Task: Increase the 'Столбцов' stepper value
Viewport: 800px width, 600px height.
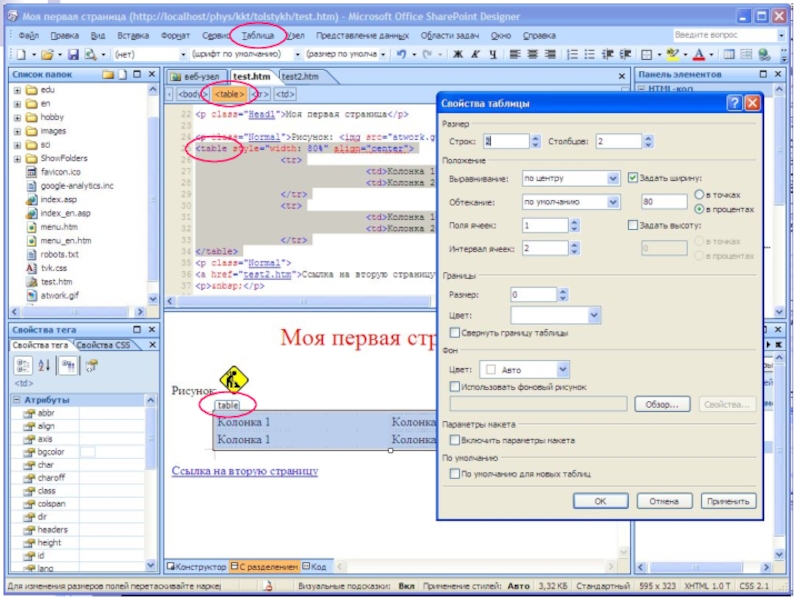Action: [648, 138]
